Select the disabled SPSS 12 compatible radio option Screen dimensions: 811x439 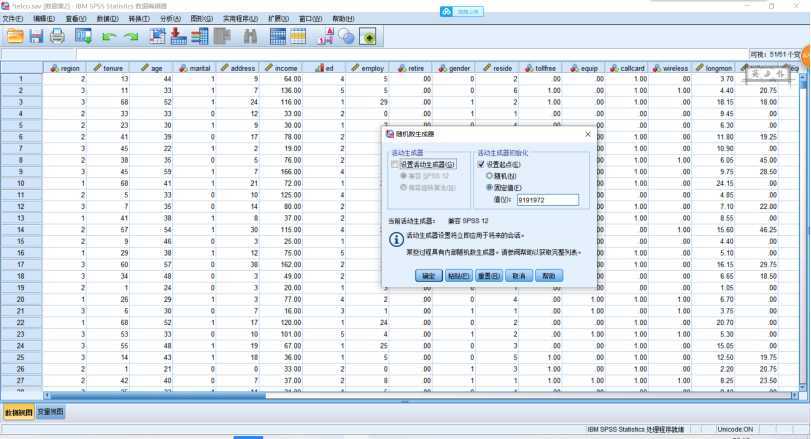pyautogui.click(x=403, y=176)
